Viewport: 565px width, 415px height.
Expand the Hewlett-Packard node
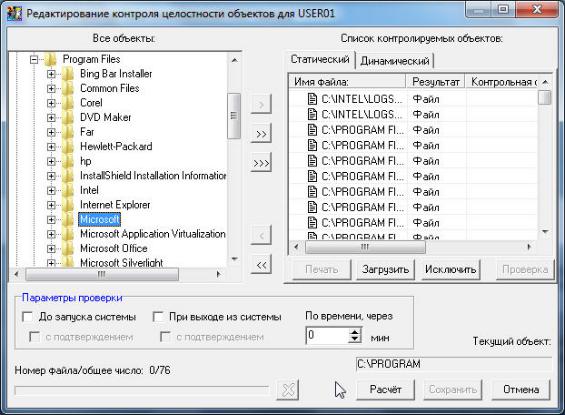pyautogui.click(x=51, y=147)
